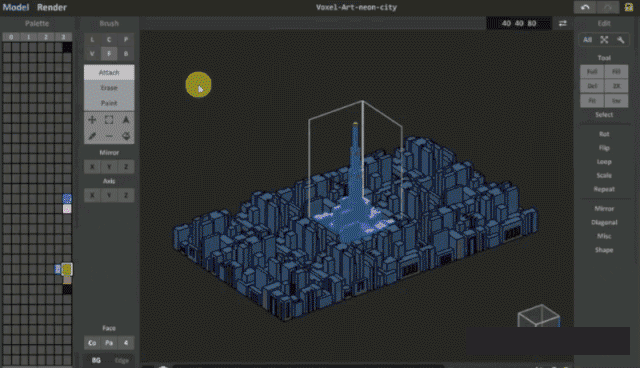Screen dimensions: 640x368
Task: Select the L line brush
Action: pos(92,40)
